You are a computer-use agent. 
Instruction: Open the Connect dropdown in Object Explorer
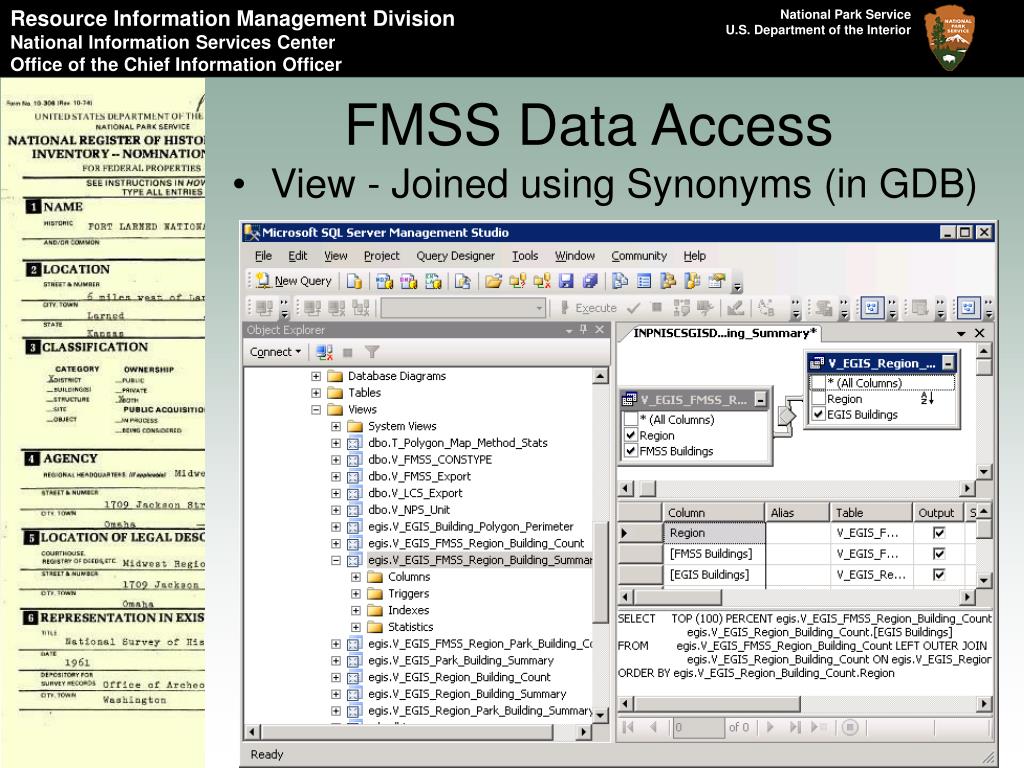click(x=275, y=352)
